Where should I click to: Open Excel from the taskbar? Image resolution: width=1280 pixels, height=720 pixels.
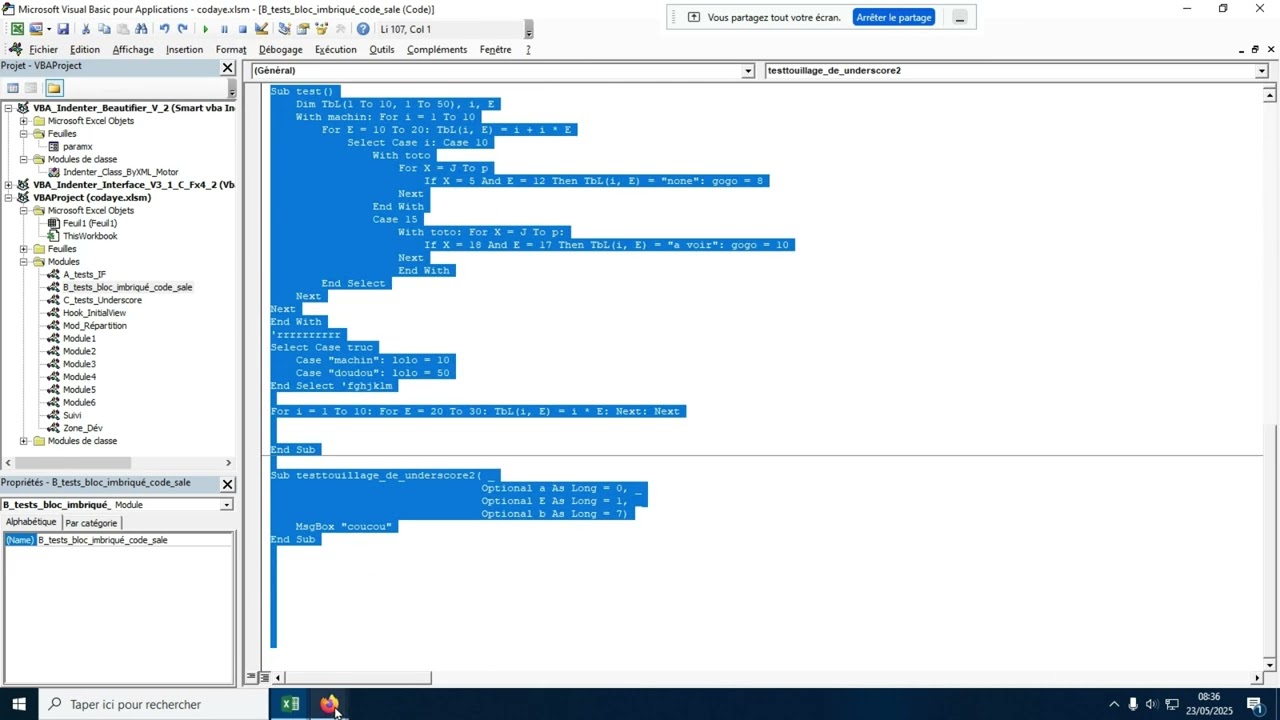(x=290, y=704)
